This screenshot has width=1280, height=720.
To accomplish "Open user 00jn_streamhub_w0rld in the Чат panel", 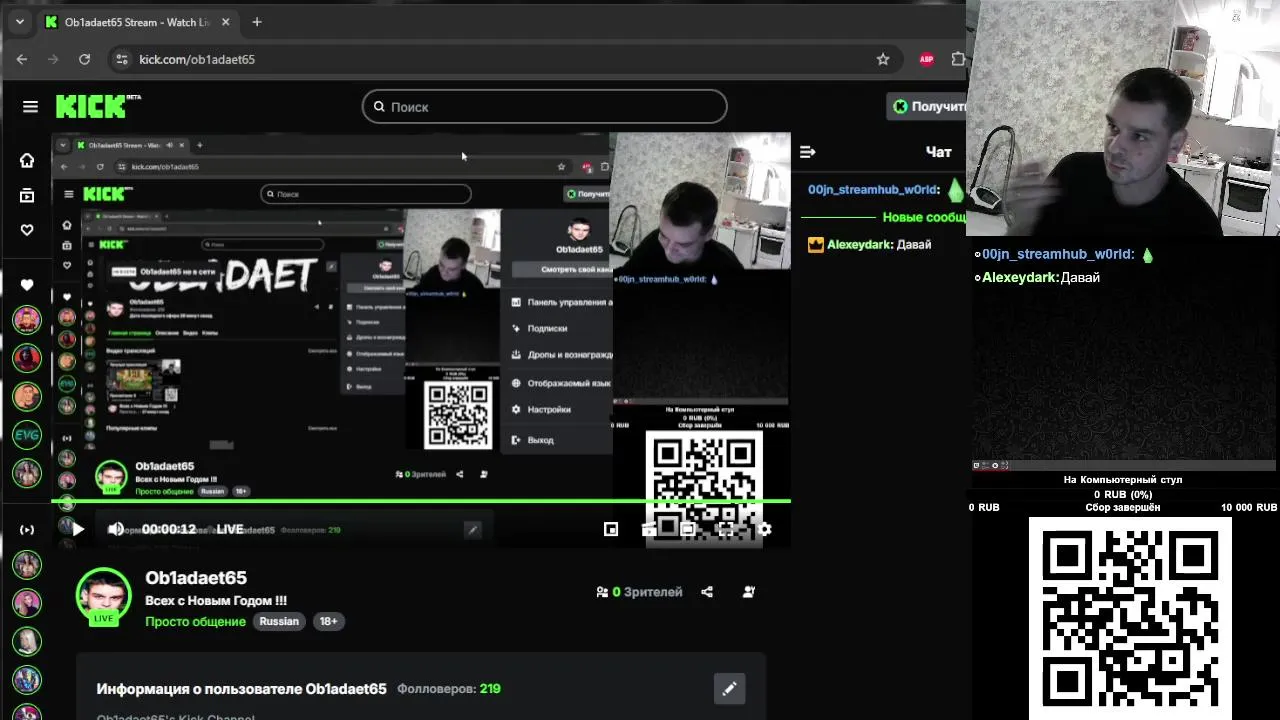I will [x=873, y=190].
